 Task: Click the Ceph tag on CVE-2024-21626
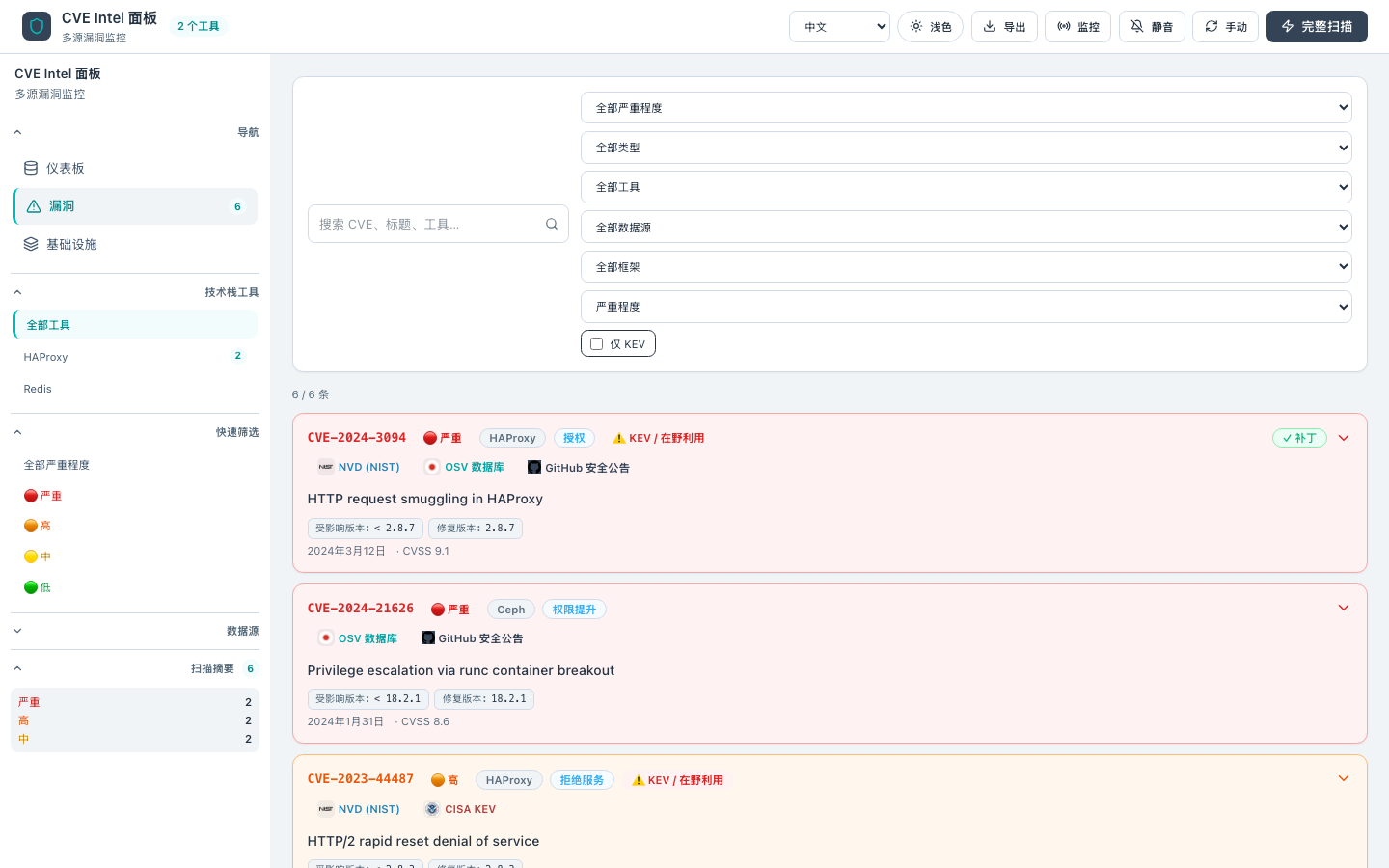[x=511, y=610]
